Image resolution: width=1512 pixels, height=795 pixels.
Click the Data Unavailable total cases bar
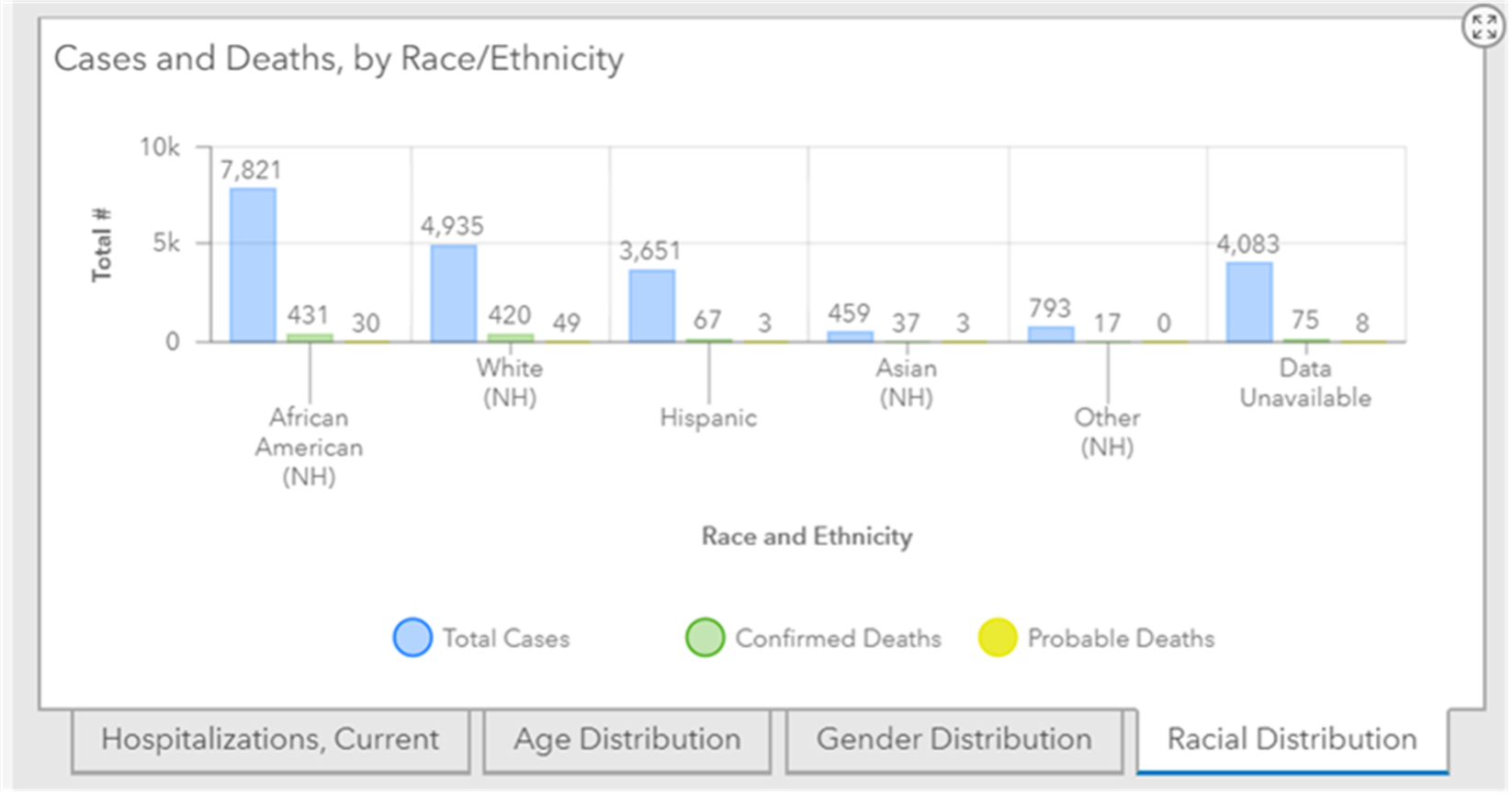[1249, 302]
